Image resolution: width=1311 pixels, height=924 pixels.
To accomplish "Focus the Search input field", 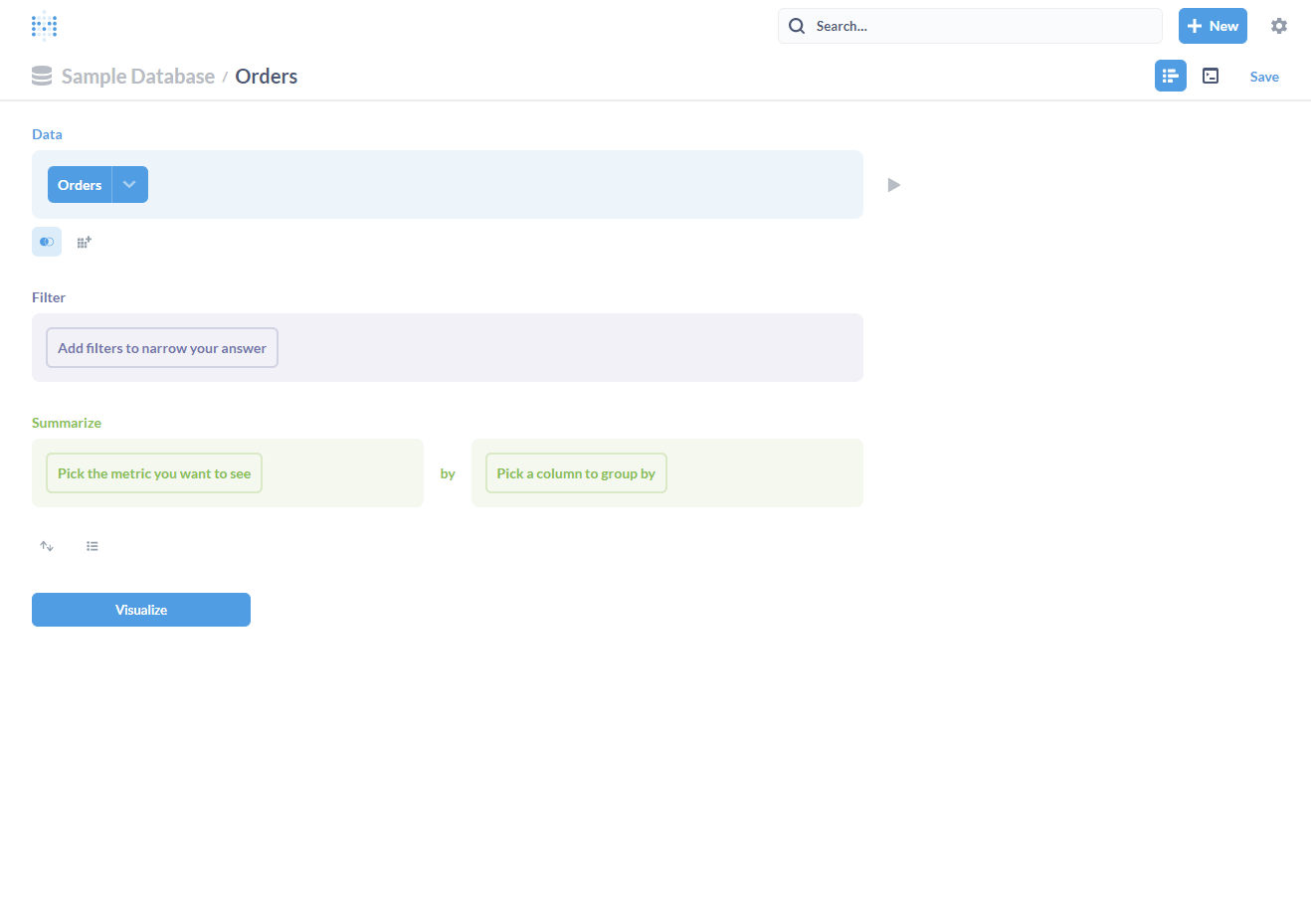I will (970, 26).
